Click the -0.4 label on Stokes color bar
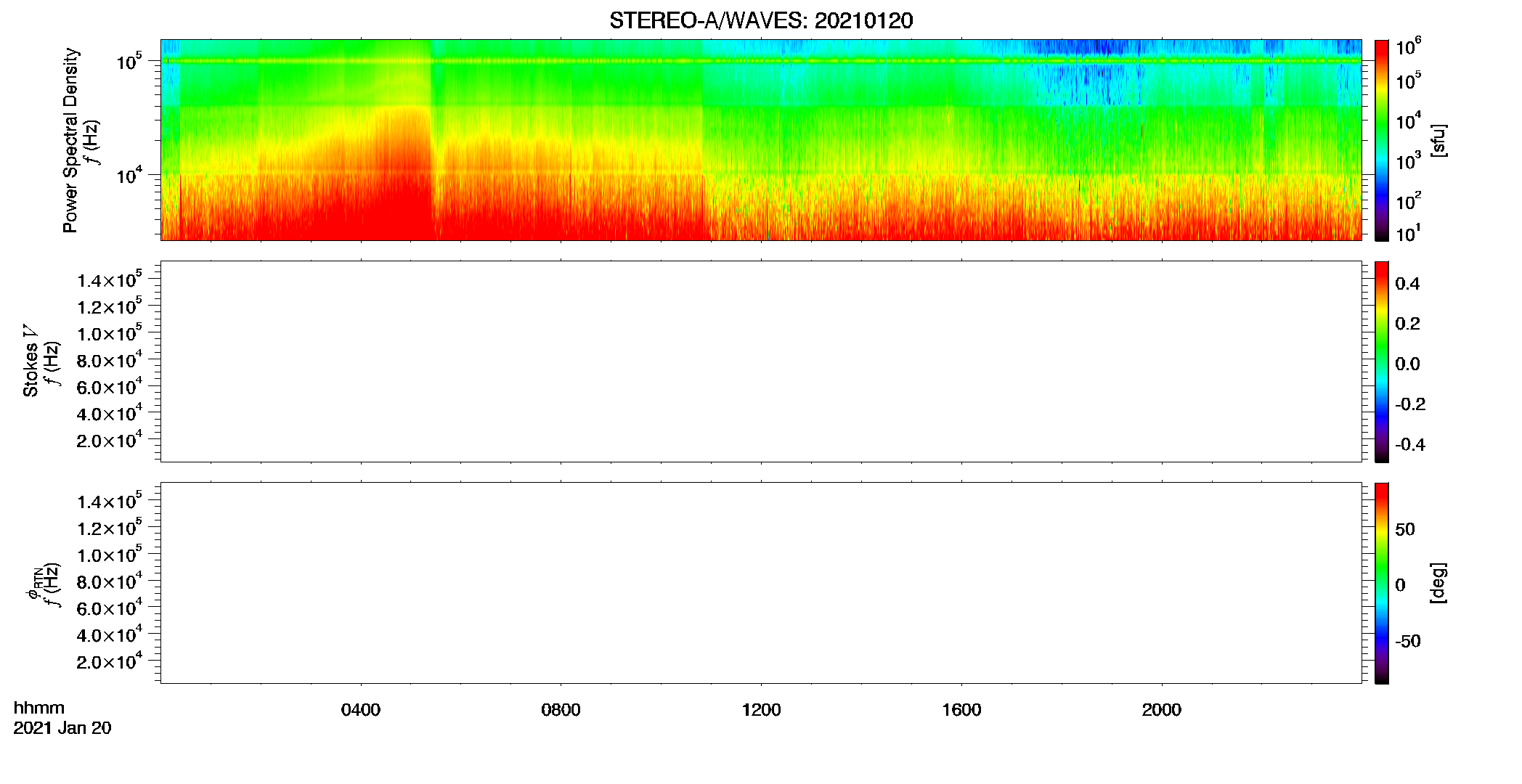Image resolution: width=1522 pixels, height=784 pixels. tap(1410, 444)
